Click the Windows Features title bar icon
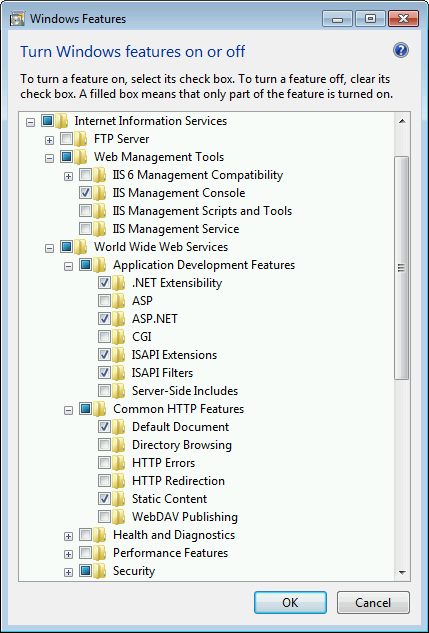The height and width of the screenshot is (633, 429). pyautogui.click(x=17, y=19)
